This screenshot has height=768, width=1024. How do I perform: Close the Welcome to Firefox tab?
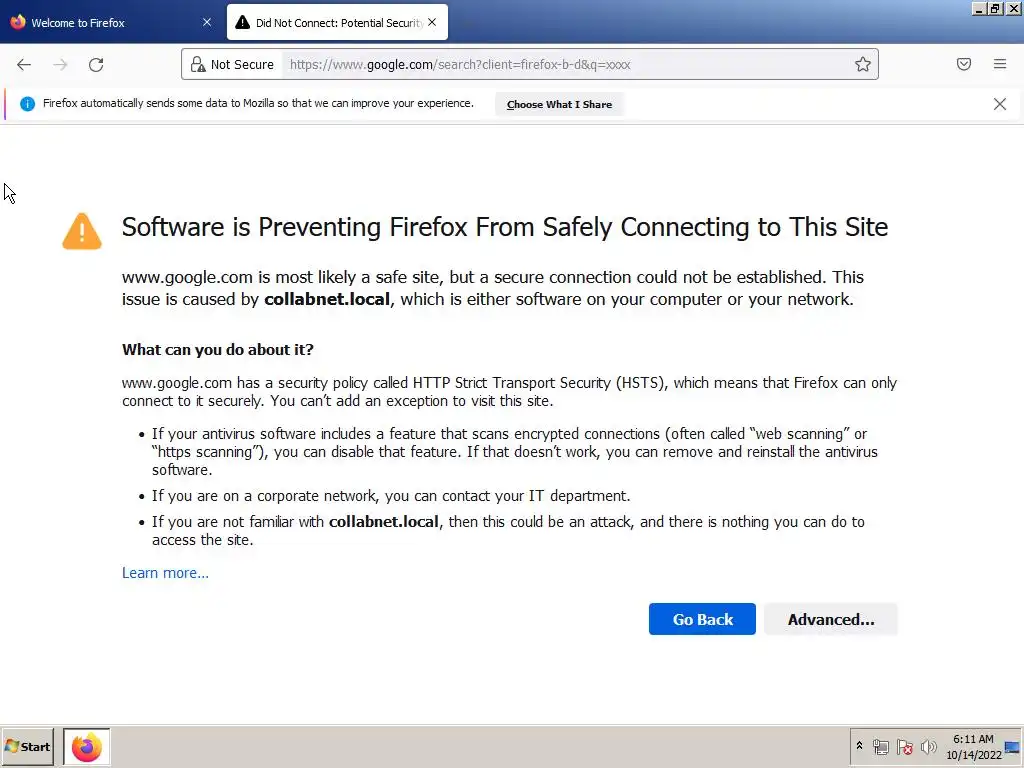207,22
